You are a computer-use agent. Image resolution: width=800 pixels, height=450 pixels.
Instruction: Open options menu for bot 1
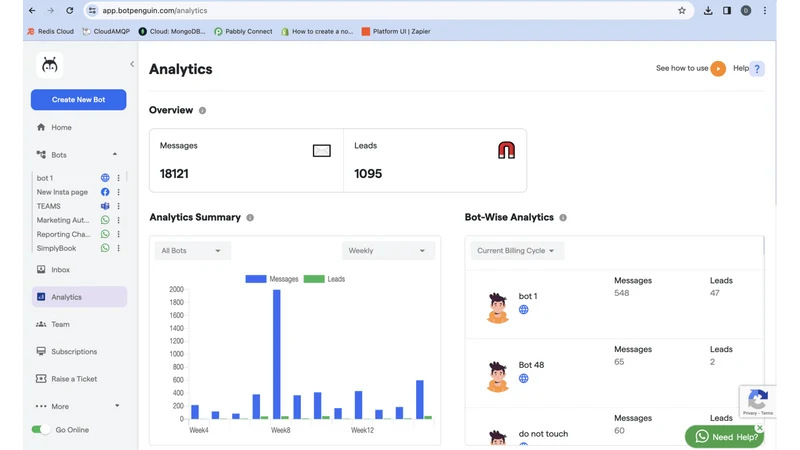[118, 178]
